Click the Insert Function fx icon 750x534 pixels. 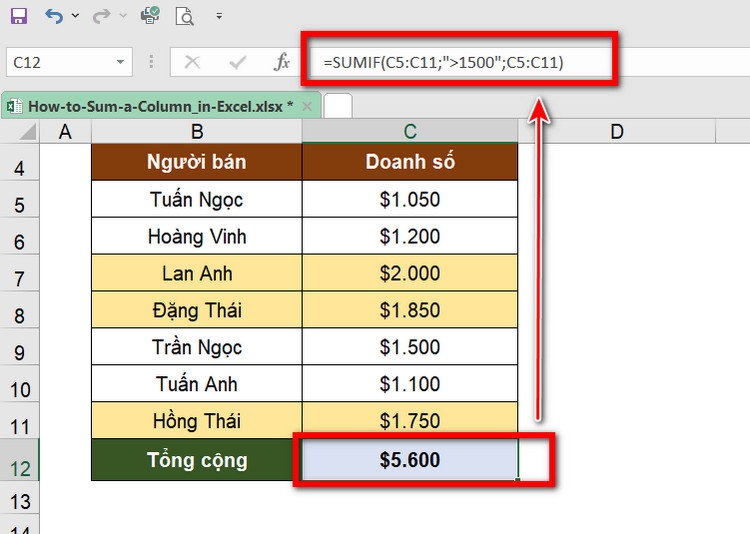point(282,62)
